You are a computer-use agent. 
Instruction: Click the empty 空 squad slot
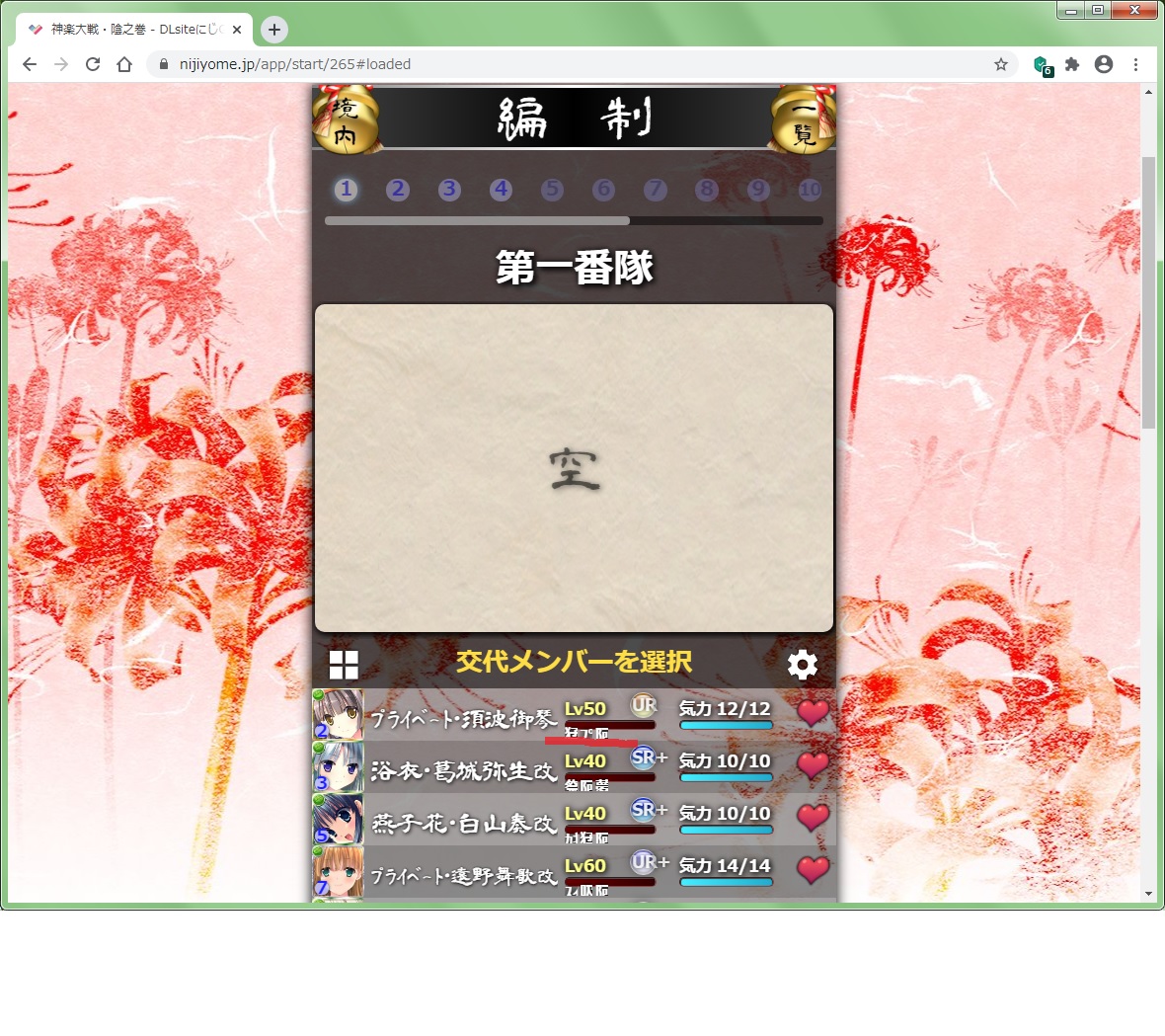pyautogui.click(x=574, y=468)
